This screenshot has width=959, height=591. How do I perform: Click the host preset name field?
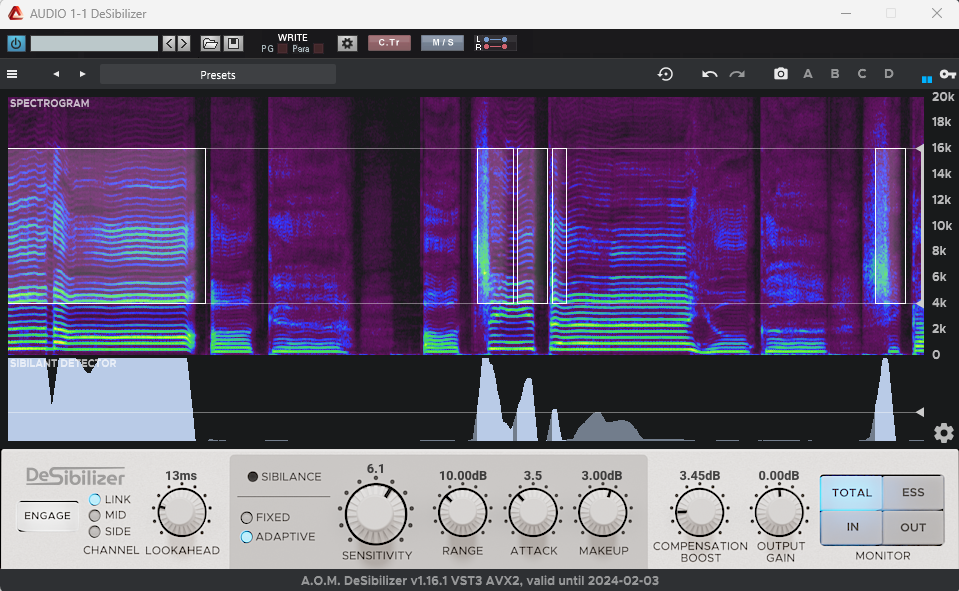point(94,43)
